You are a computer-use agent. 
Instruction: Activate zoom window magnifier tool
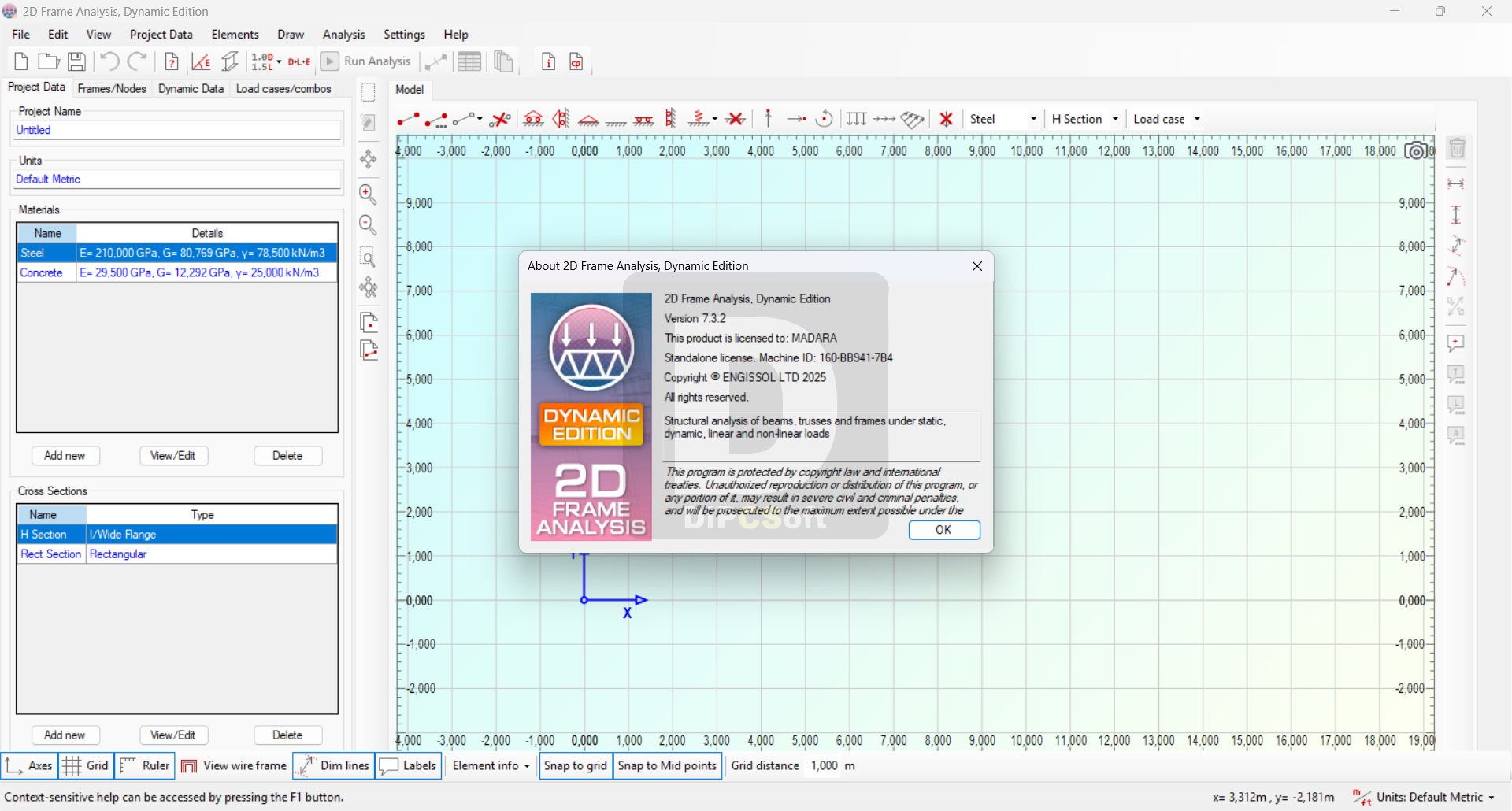[368, 257]
